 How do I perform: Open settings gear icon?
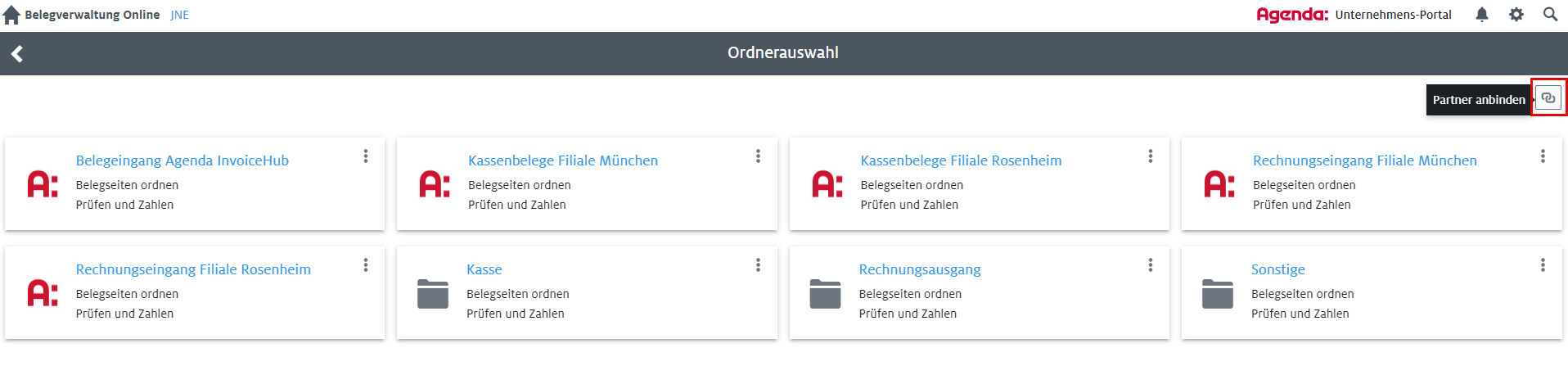pyautogui.click(x=1516, y=15)
